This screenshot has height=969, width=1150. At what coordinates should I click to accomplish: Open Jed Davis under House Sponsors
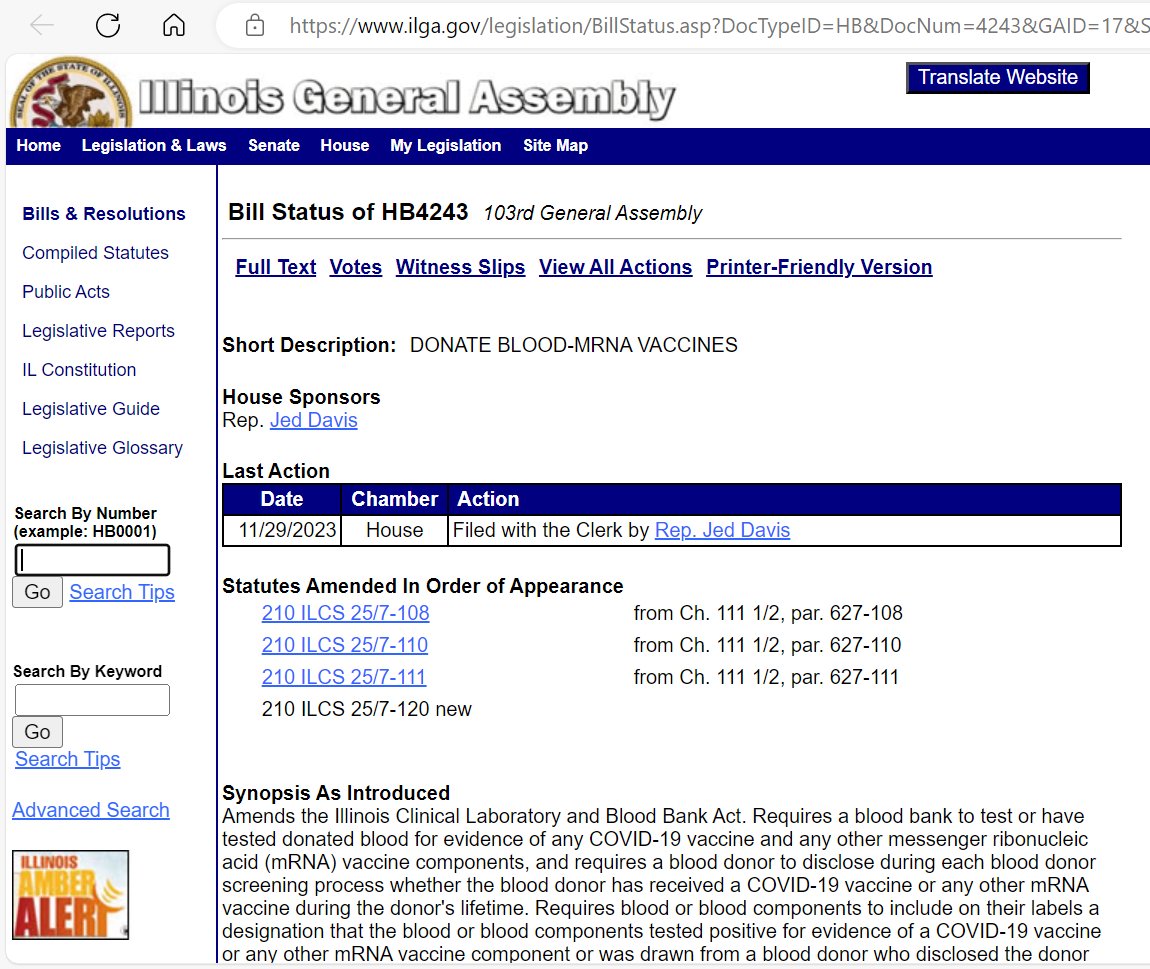tap(314, 420)
